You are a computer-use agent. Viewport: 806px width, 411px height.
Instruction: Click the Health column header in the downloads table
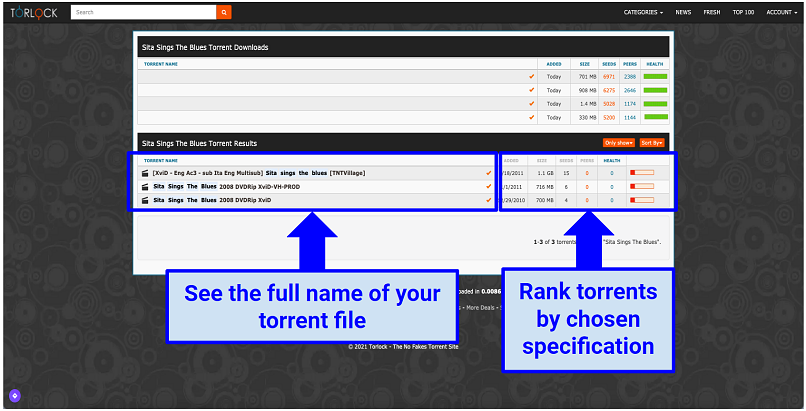pyautogui.click(x=654, y=64)
